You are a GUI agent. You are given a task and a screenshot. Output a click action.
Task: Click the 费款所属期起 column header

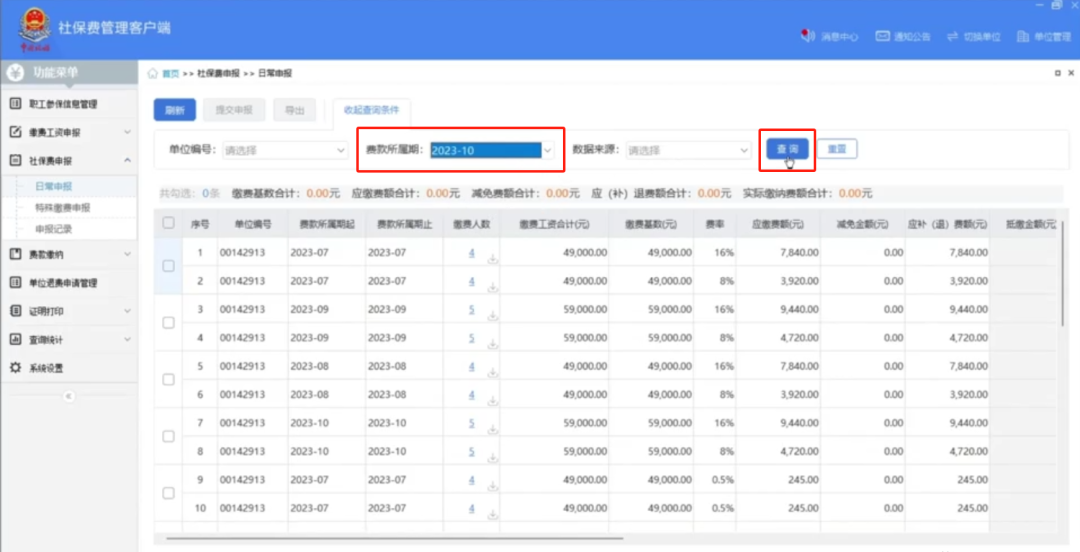tap(326, 224)
